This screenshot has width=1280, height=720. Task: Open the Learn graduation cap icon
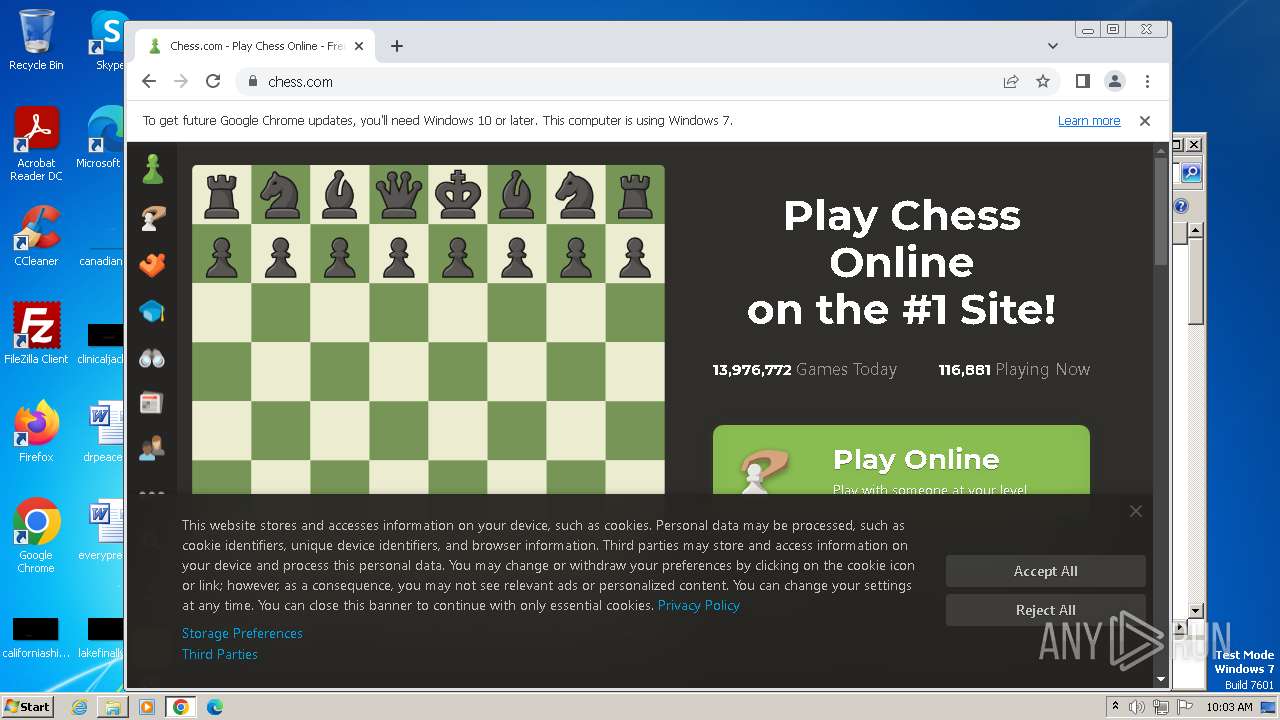coord(152,312)
